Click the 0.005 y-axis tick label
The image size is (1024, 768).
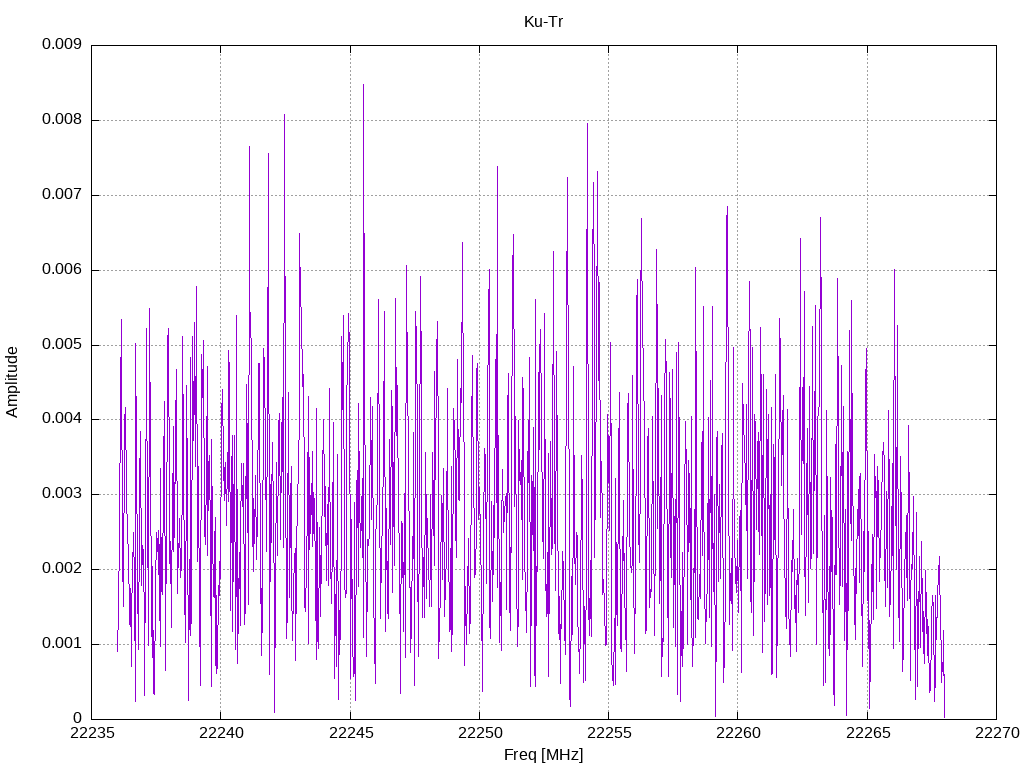[x=62, y=344]
